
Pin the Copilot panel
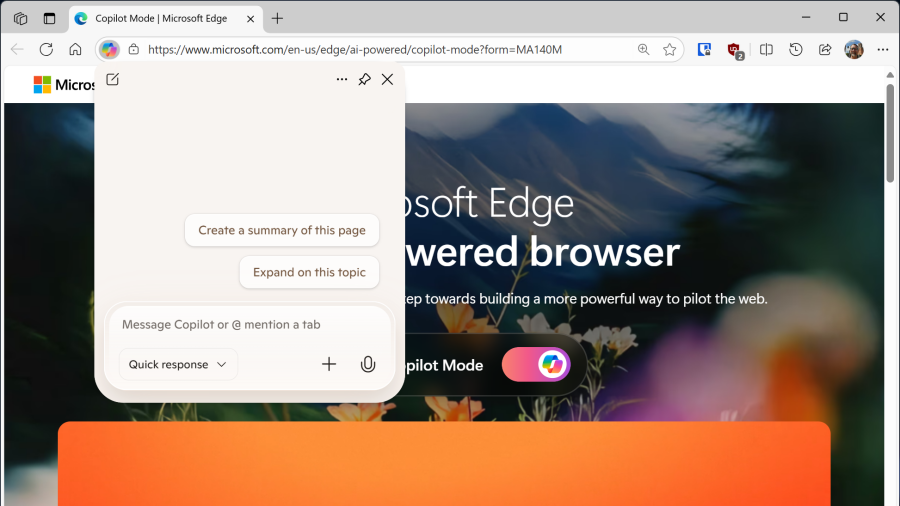click(364, 79)
